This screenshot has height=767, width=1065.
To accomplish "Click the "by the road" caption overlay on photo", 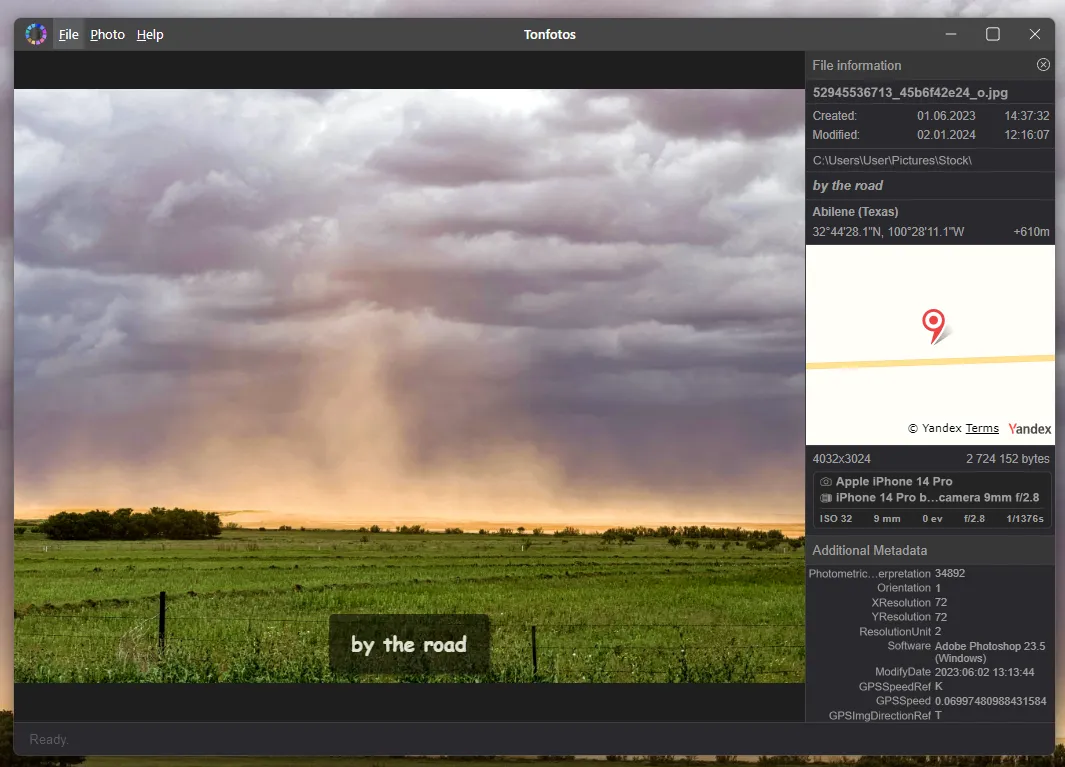I will click(x=409, y=644).
